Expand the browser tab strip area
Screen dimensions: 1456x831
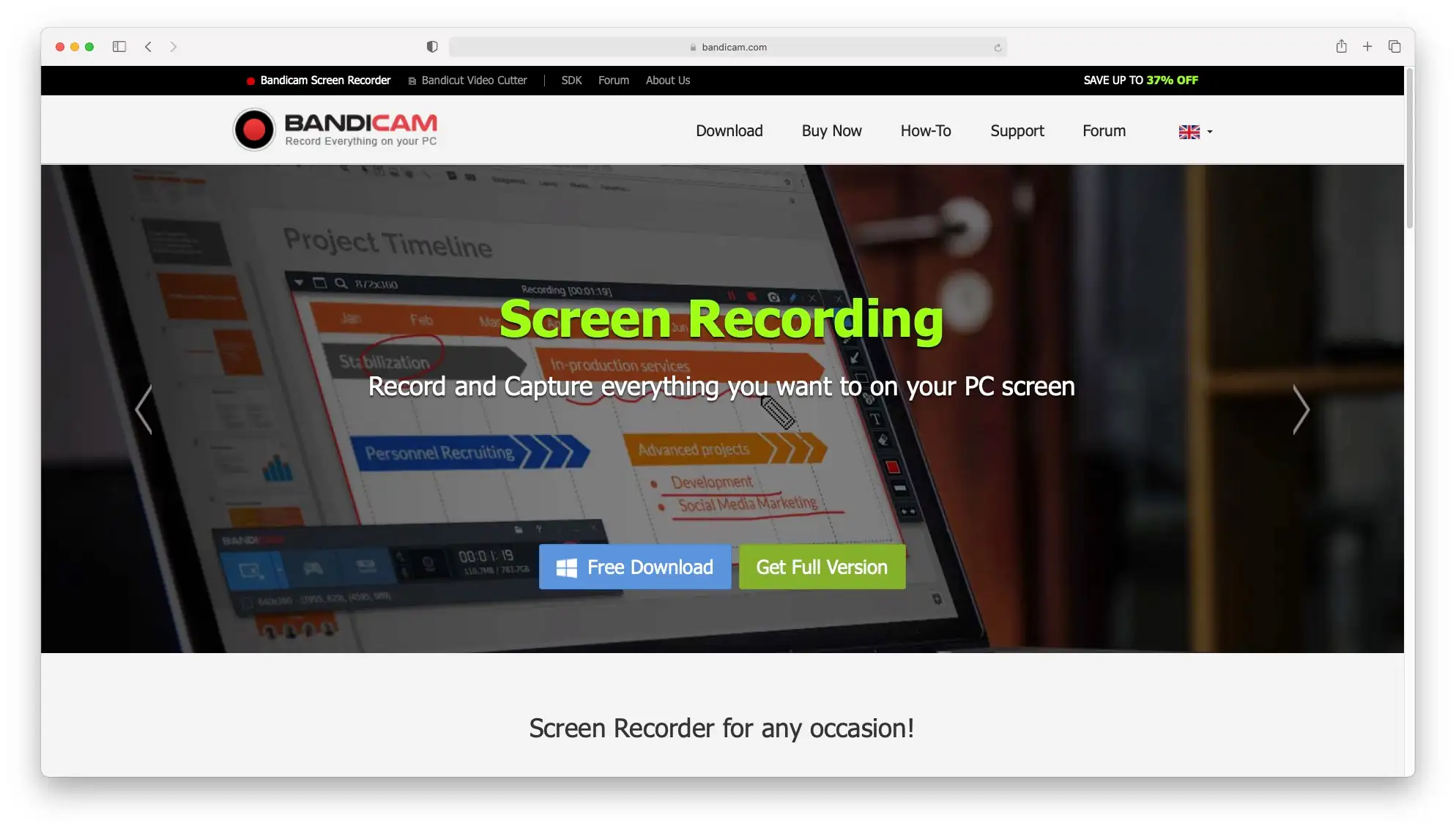click(1393, 47)
